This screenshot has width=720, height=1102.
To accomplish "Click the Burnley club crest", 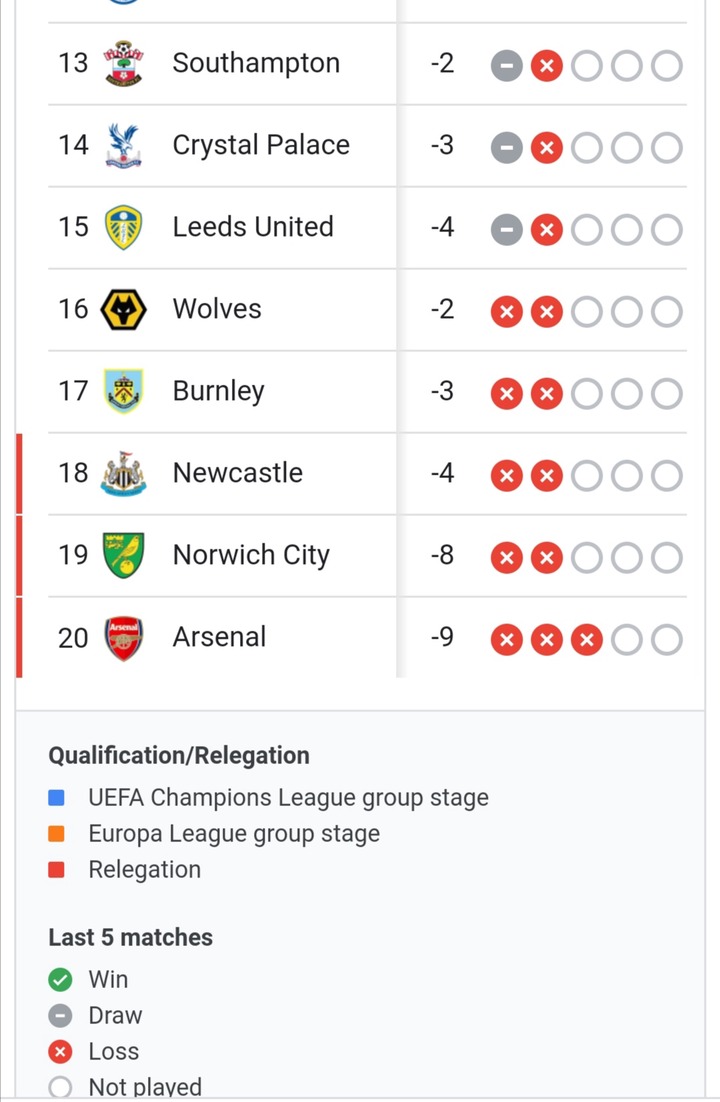I will coord(124,391).
